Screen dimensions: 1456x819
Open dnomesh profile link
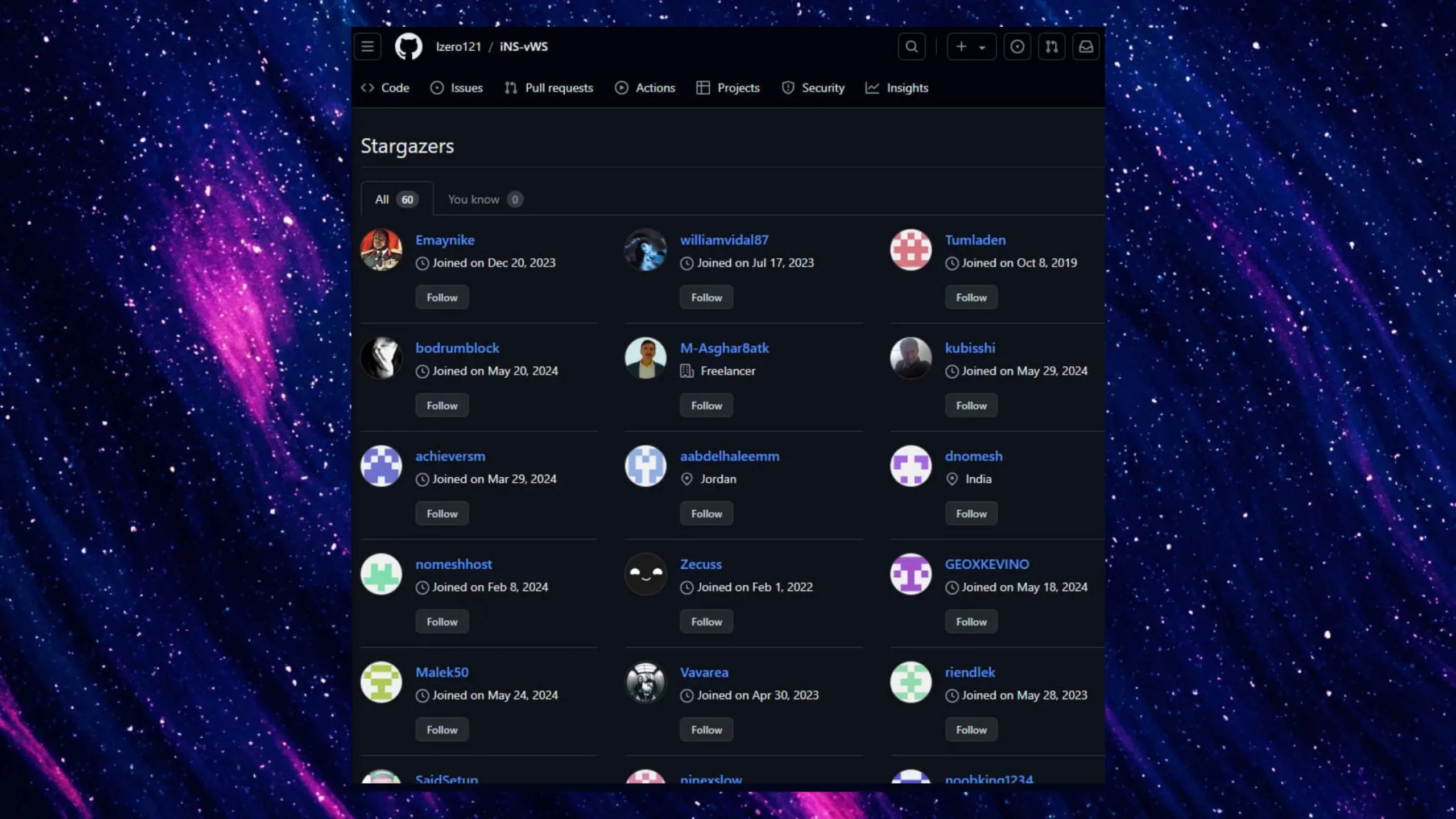point(974,456)
